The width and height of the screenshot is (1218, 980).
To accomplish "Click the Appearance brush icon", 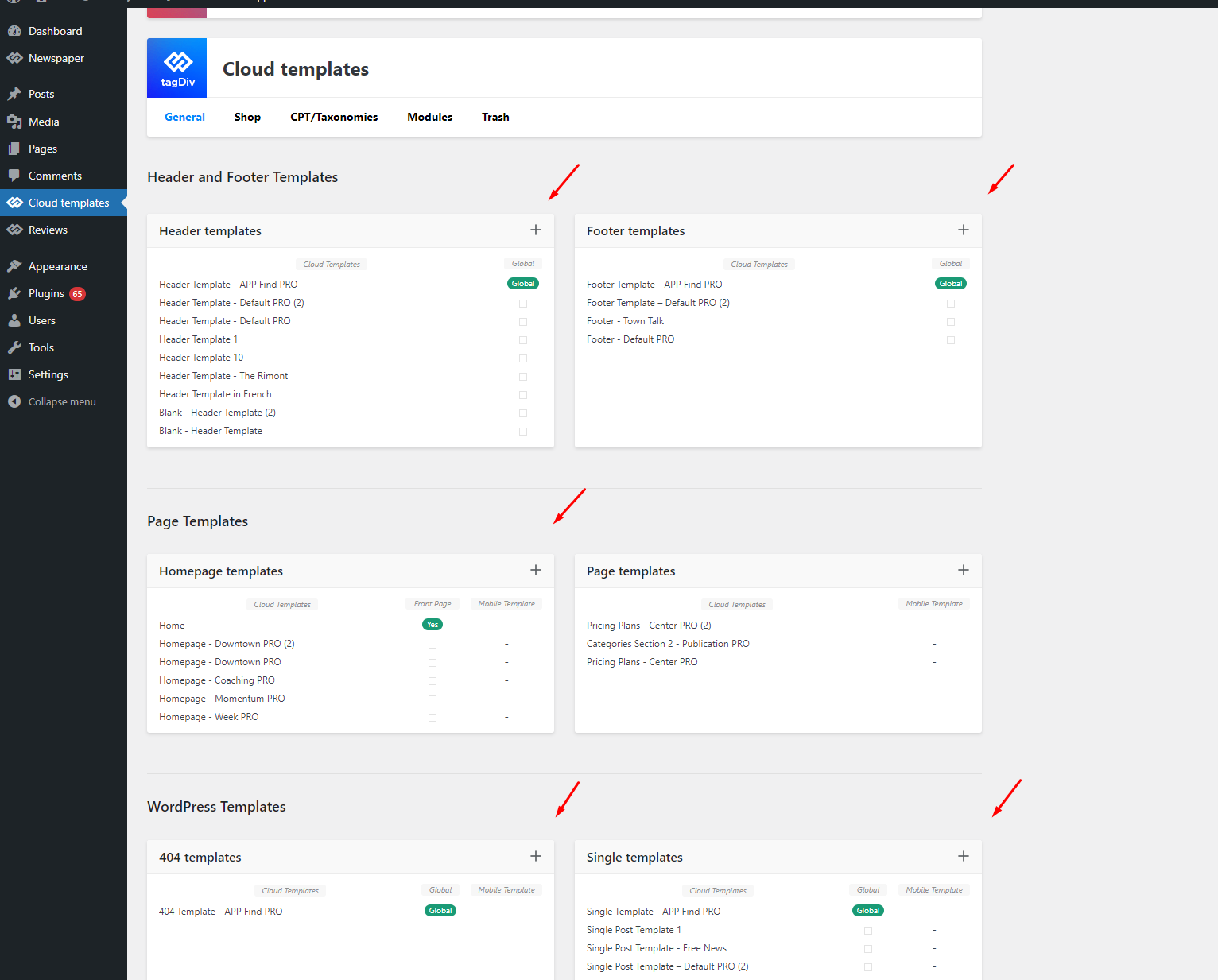I will point(14,266).
